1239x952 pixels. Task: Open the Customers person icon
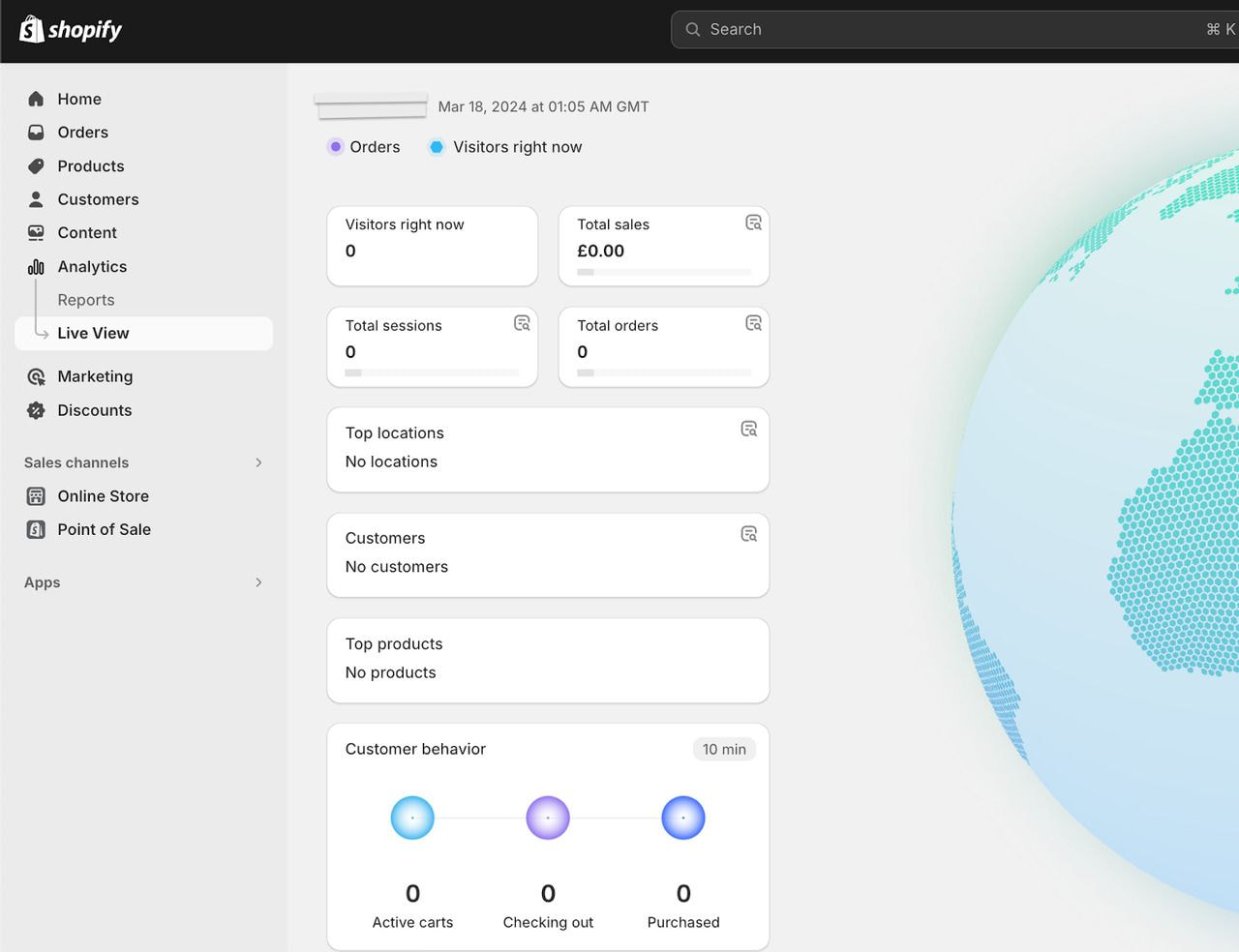(36, 199)
